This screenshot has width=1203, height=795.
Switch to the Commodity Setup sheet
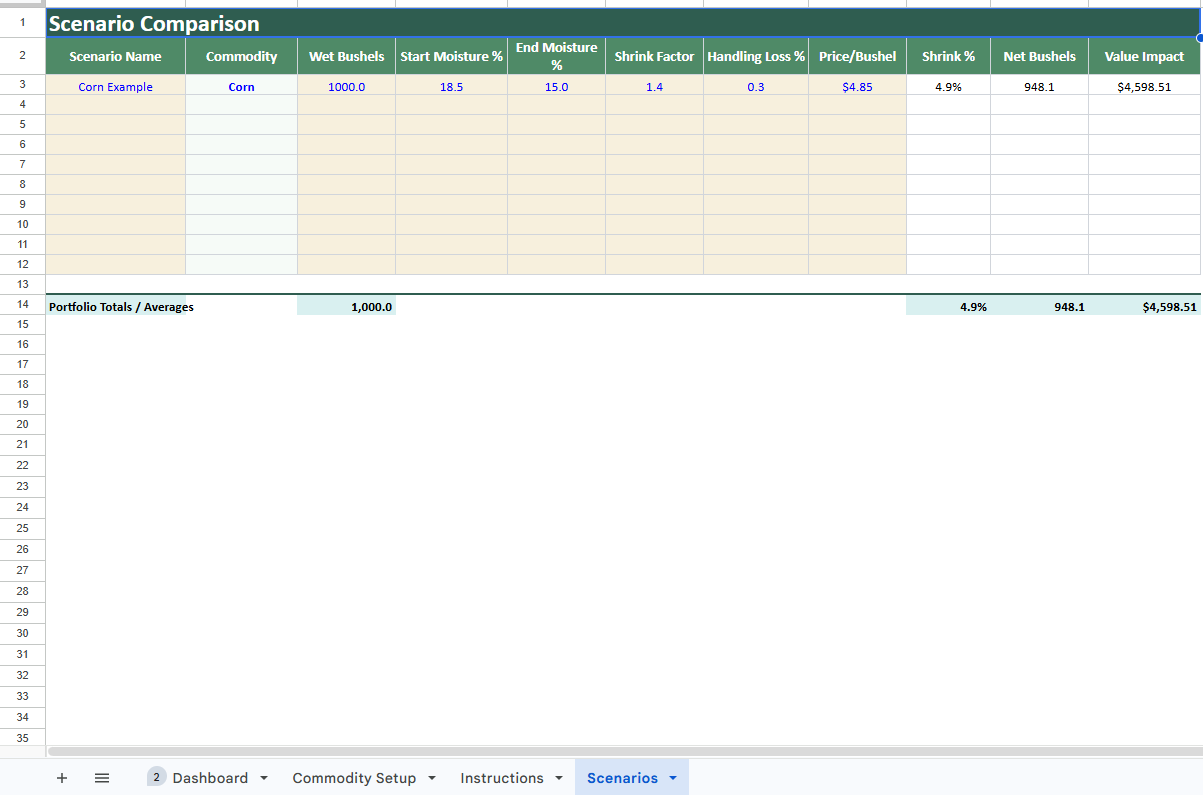(x=356, y=778)
